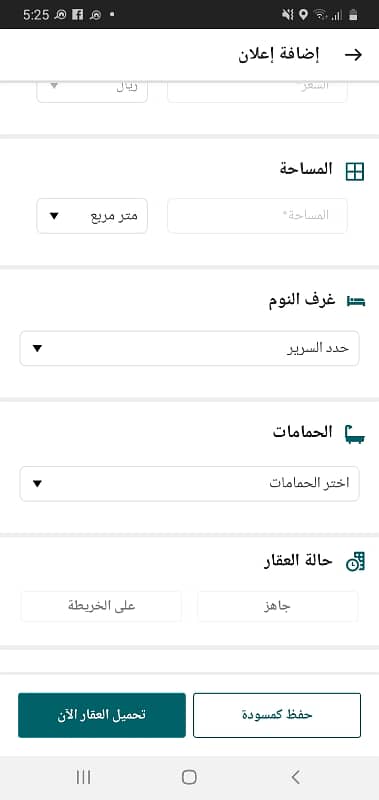Tap the property status building-clock icon
Image resolution: width=379 pixels, height=800 pixels.
pos(356,561)
